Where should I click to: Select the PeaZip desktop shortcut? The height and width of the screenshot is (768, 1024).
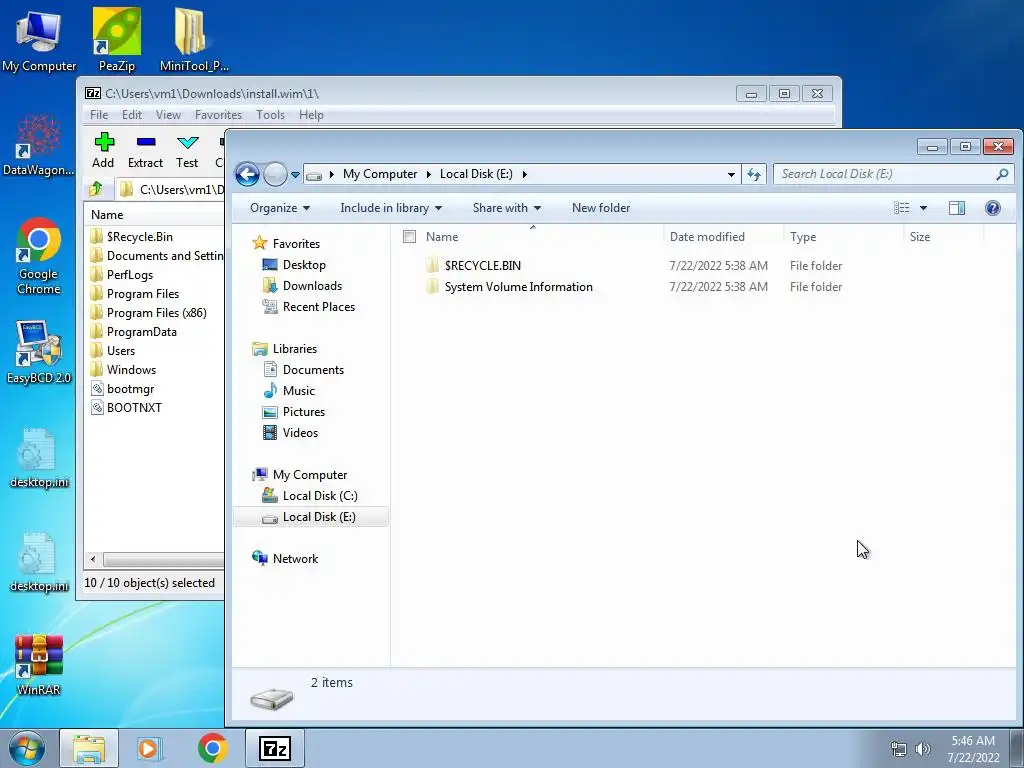pos(117,40)
